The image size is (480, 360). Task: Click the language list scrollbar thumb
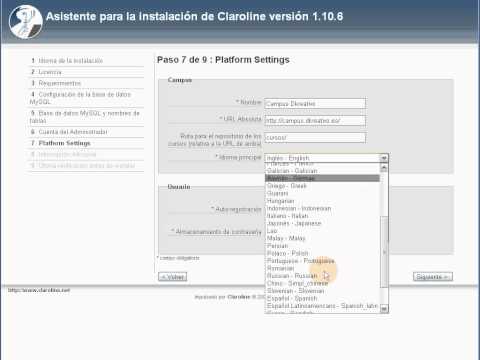click(384, 252)
